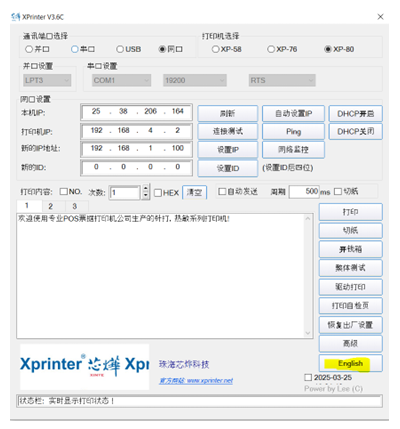Image resolution: width=400 pixels, height=429 pixels.
Task: Switch to print content tab 3
Action: (x=75, y=206)
